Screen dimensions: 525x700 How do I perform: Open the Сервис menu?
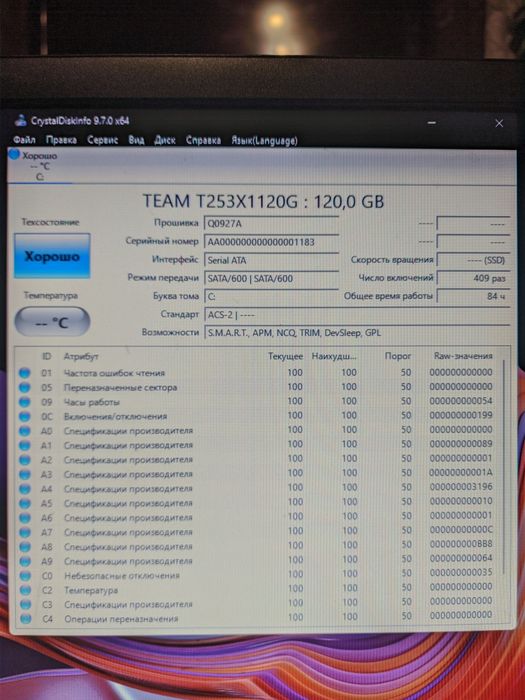tap(103, 140)
